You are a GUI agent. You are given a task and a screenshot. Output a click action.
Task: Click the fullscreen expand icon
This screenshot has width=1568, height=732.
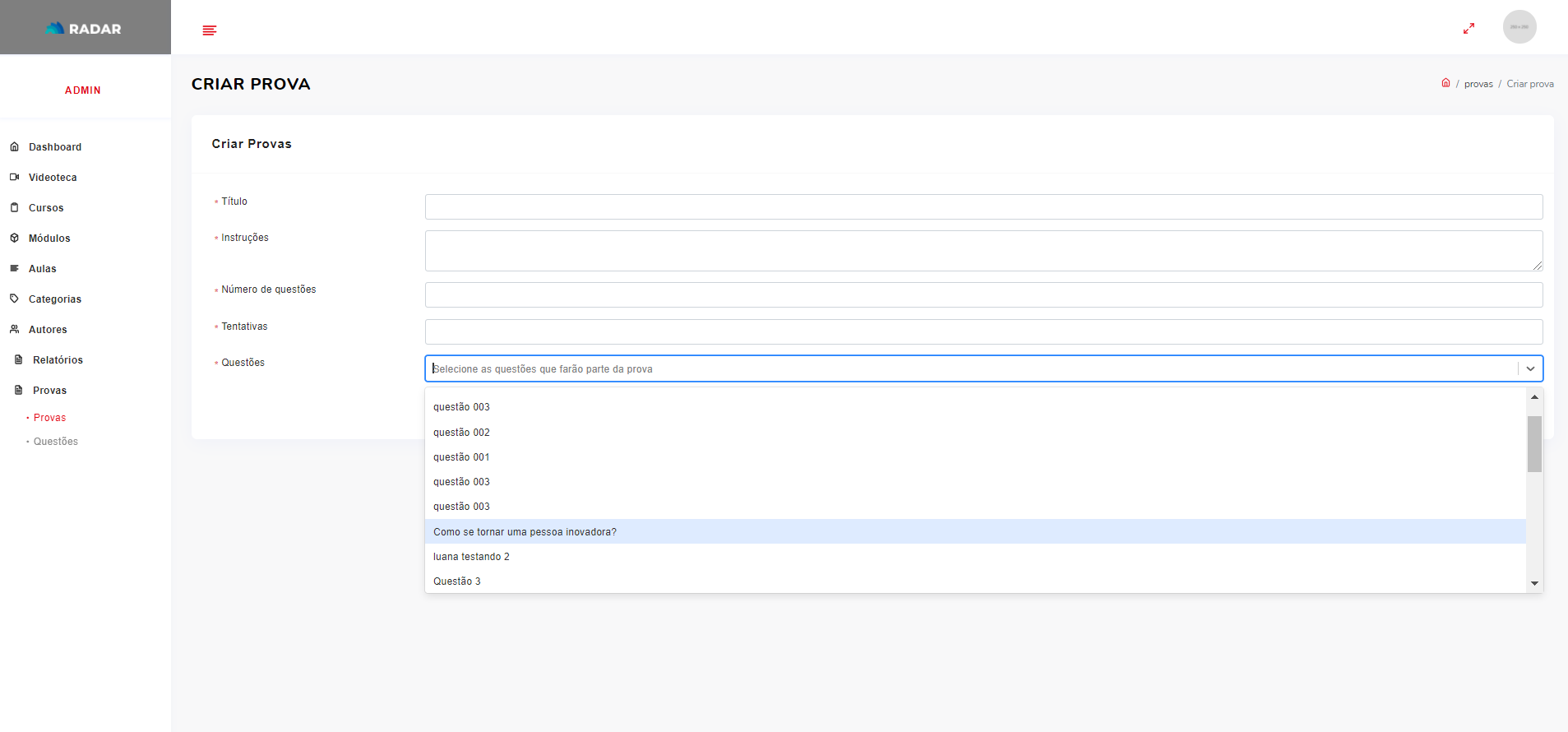(1469, 28)
